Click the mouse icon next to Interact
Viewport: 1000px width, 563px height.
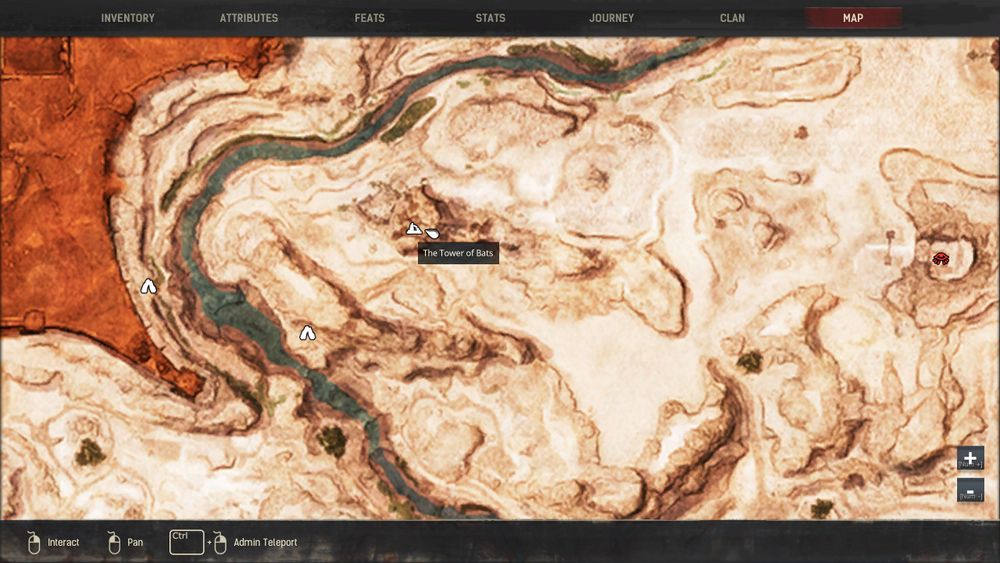pos(33,543)
